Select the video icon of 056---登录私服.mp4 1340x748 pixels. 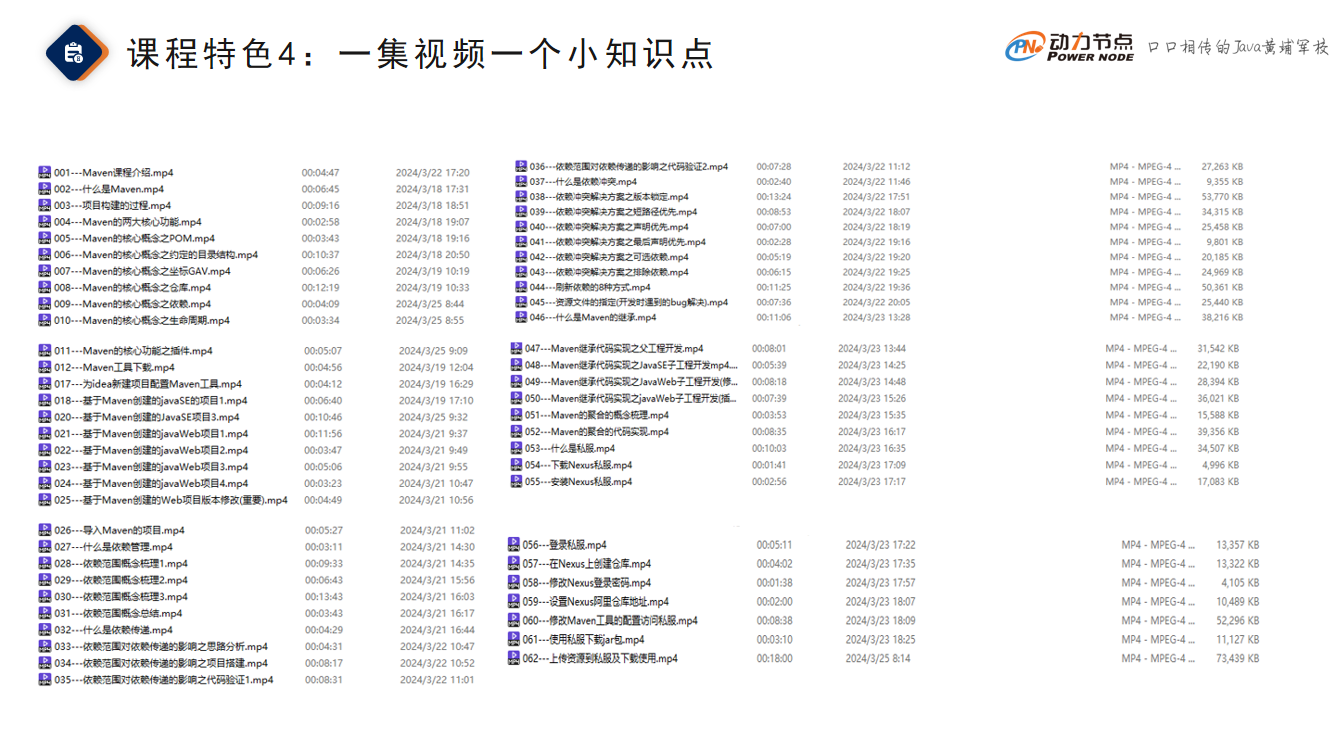tap(514, 545)
